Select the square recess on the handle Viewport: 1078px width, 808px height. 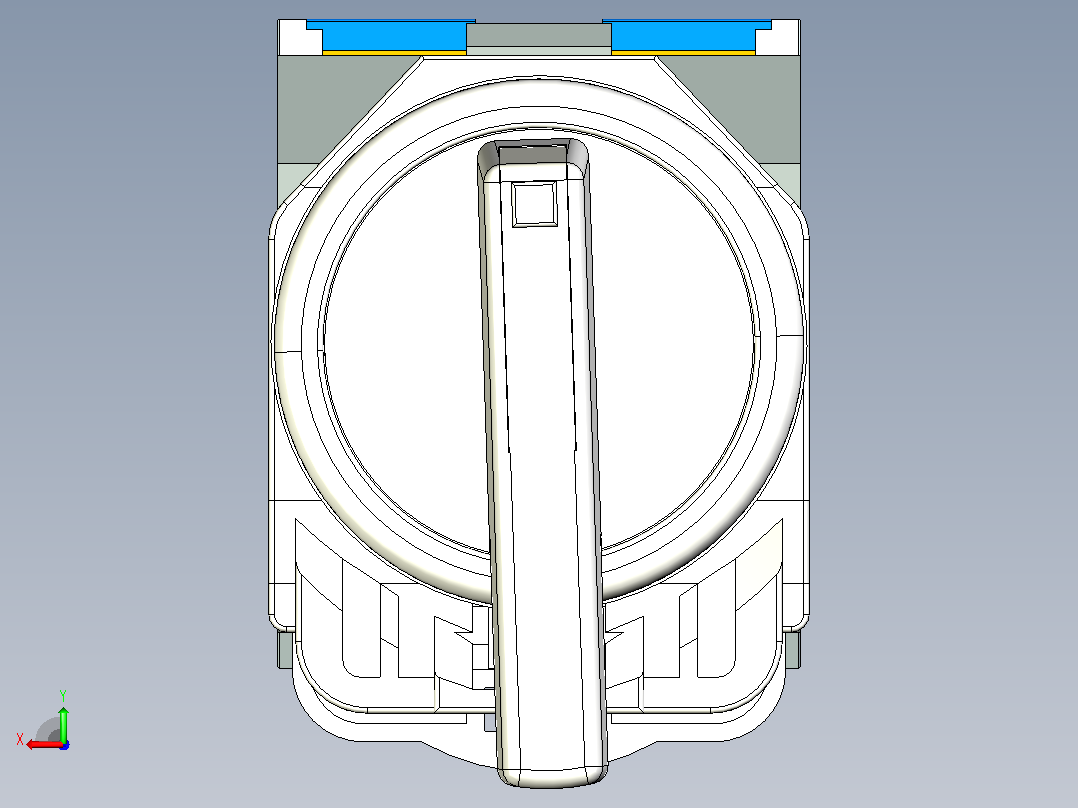coord(534,204)
